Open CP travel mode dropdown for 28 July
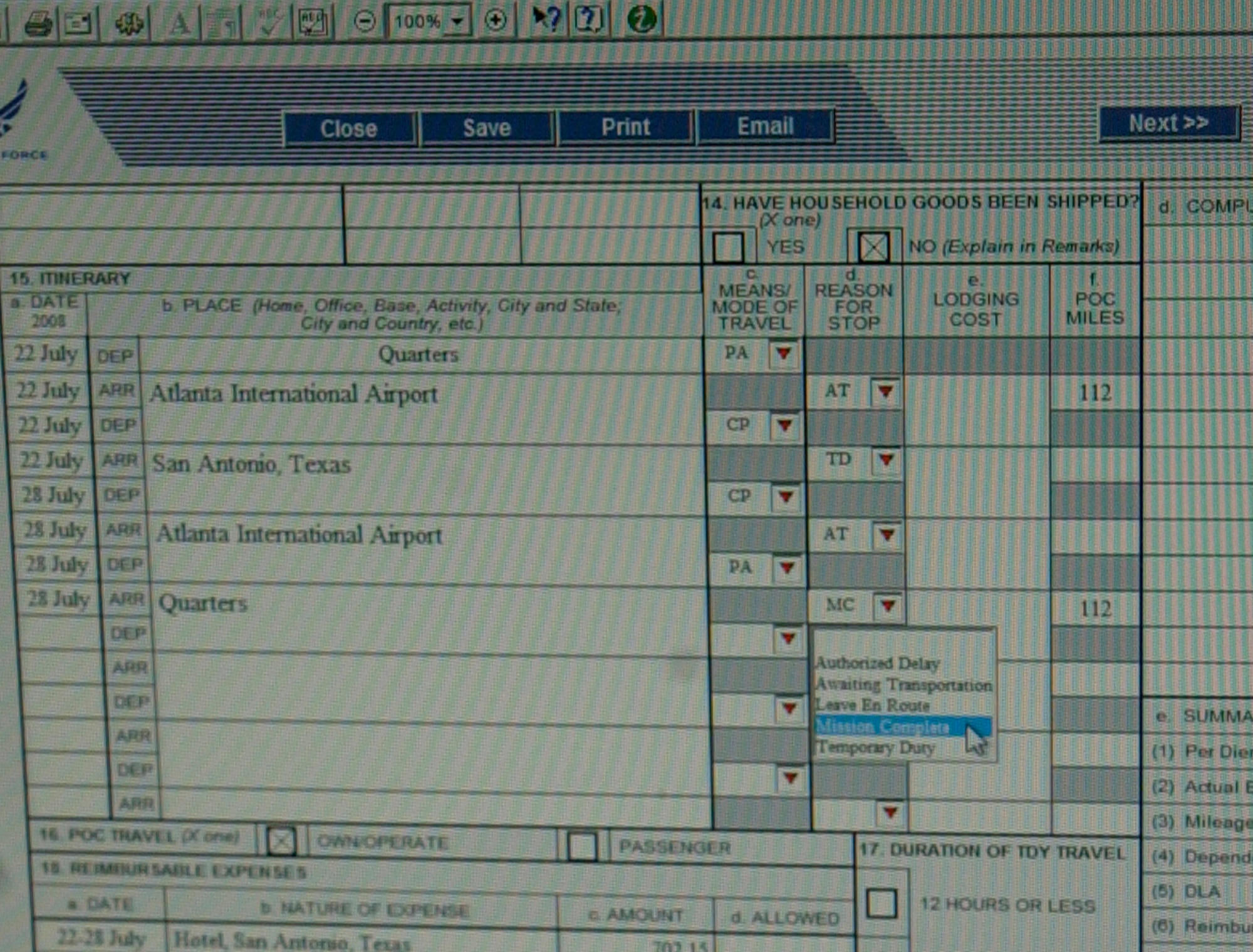 pos(786,497)
